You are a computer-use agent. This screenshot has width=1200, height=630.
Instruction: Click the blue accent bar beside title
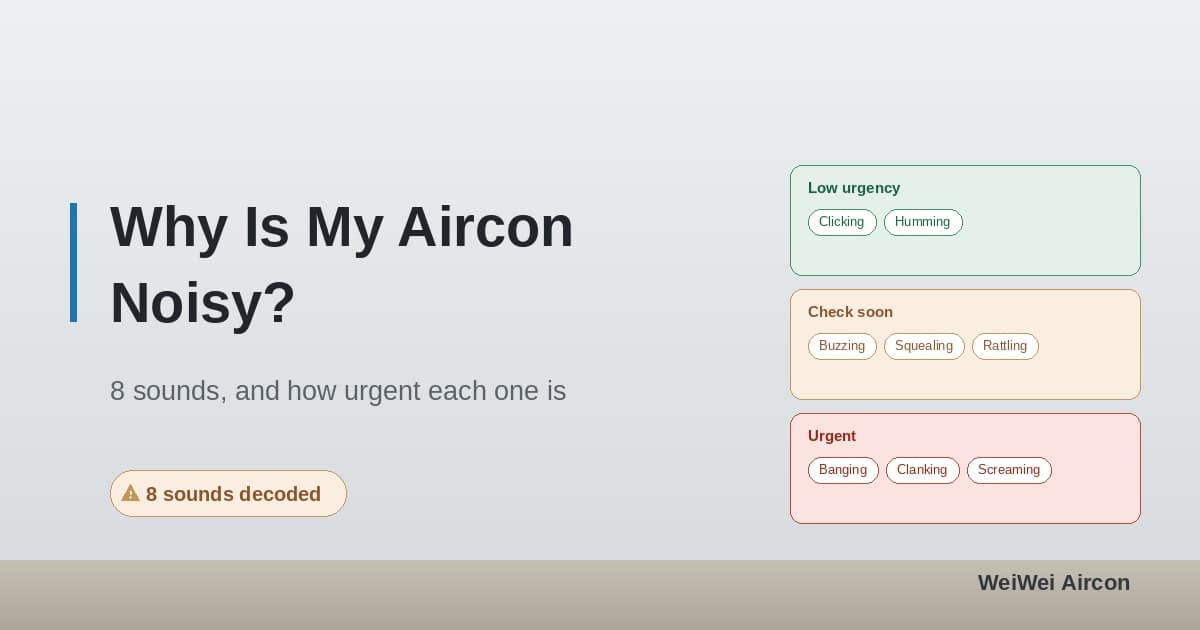(73, 262)
